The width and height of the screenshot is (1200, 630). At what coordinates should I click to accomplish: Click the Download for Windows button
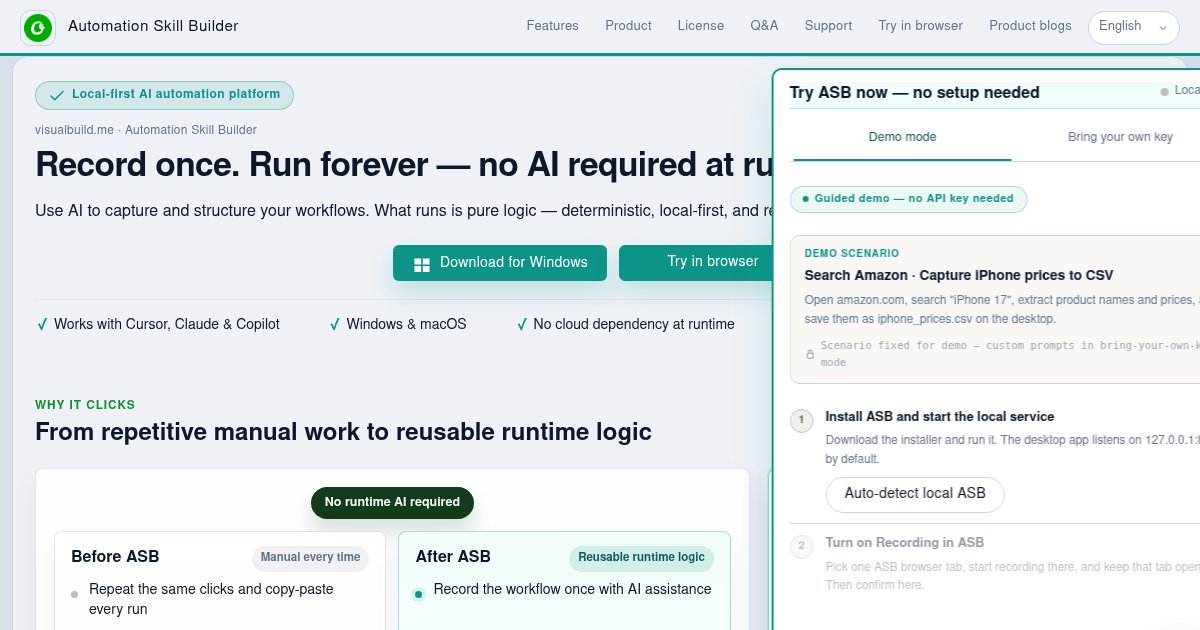[500, 263]
